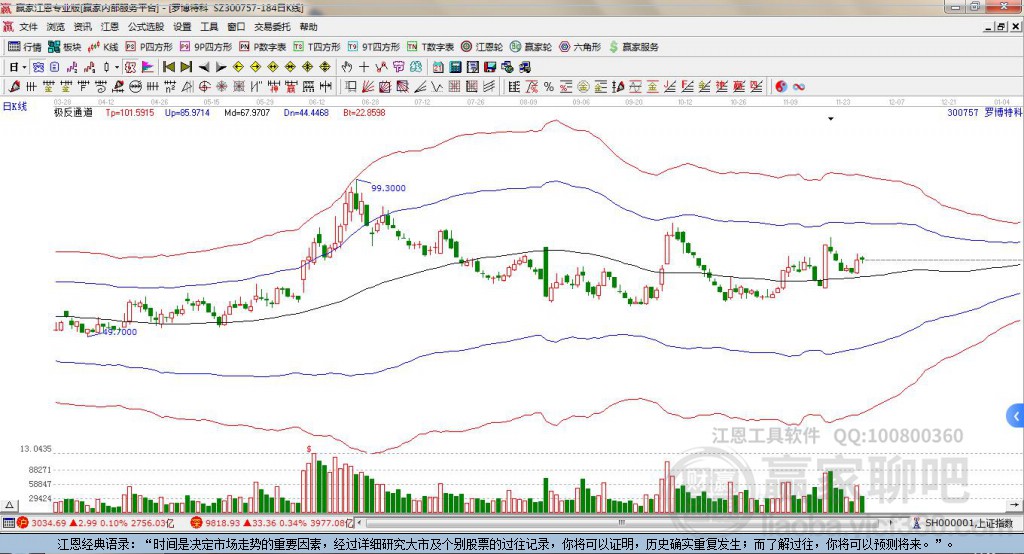Viewport: 1024px width, 554px height.
Task: Select the circled 金 golden ratio icon
Action: (x=583, y=86)
